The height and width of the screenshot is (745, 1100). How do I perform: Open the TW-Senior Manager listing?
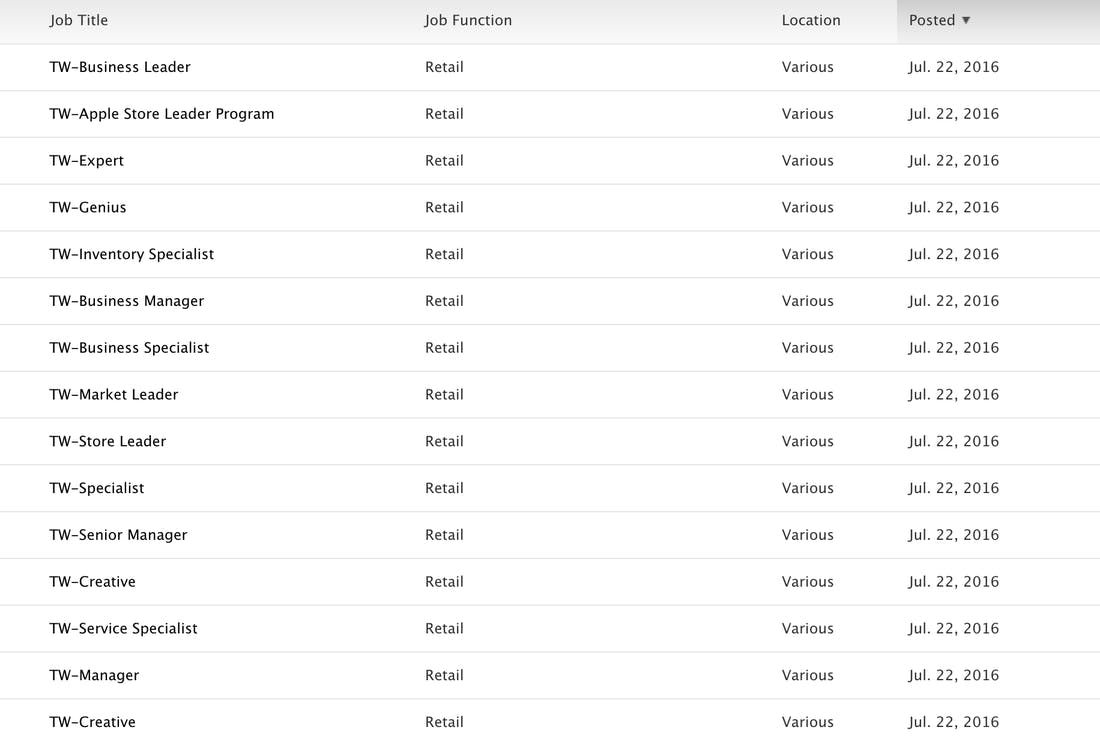119,535
